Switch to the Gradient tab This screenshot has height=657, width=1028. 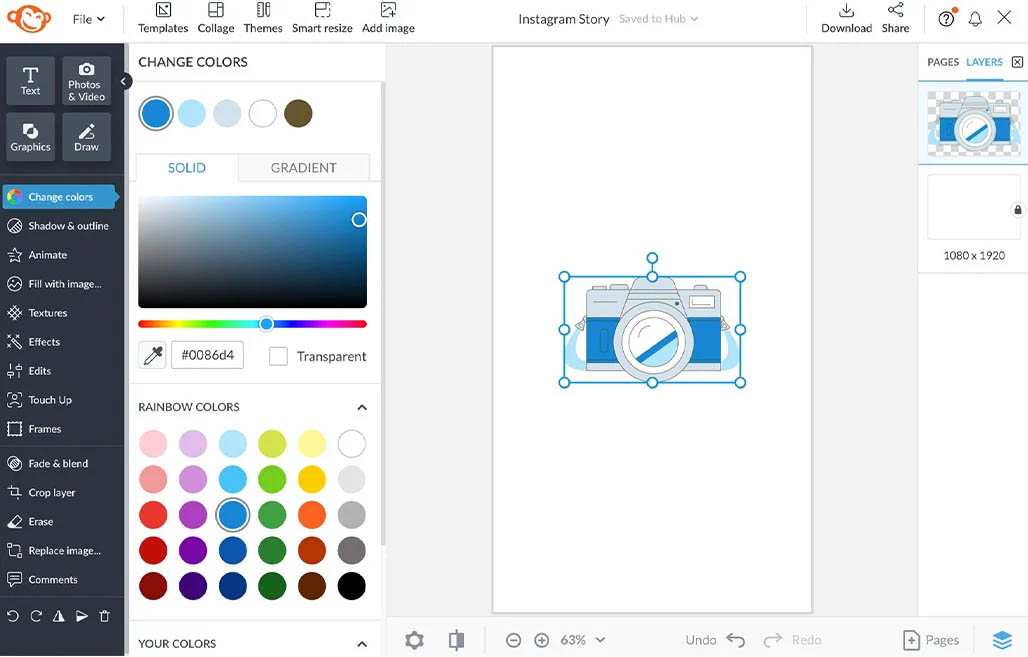304,168
